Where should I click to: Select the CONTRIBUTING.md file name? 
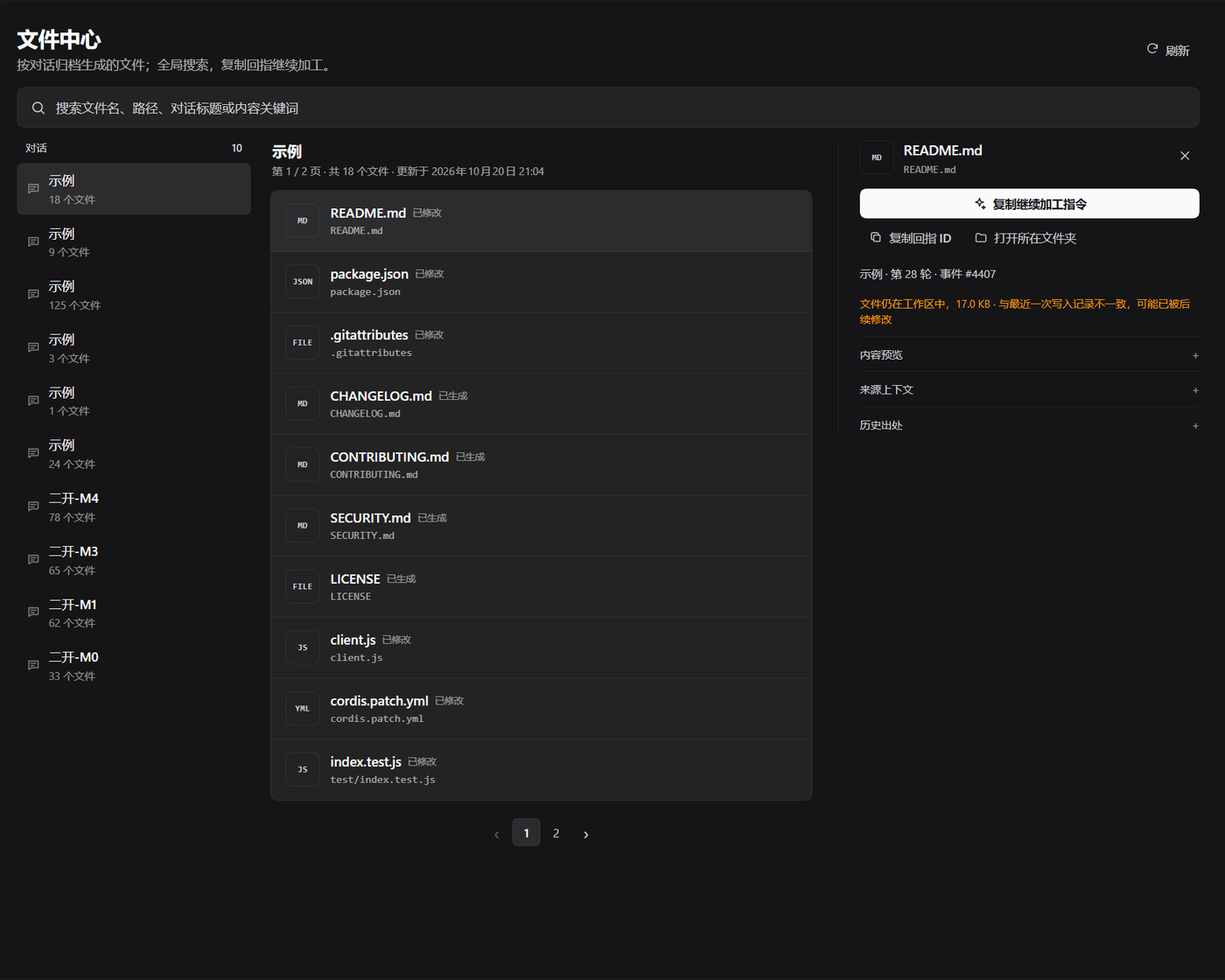pos(389,457)
